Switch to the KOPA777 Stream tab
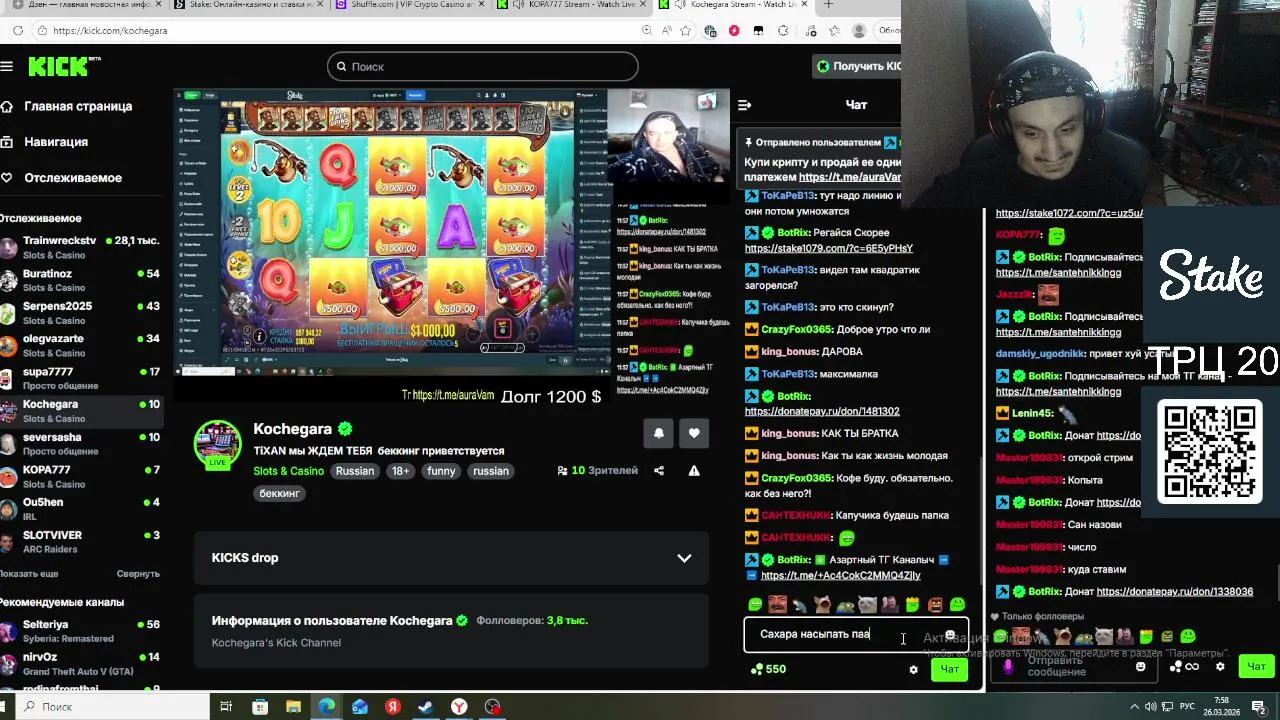This screenshot has width=1280, height=720. click(x=575, y=5)
